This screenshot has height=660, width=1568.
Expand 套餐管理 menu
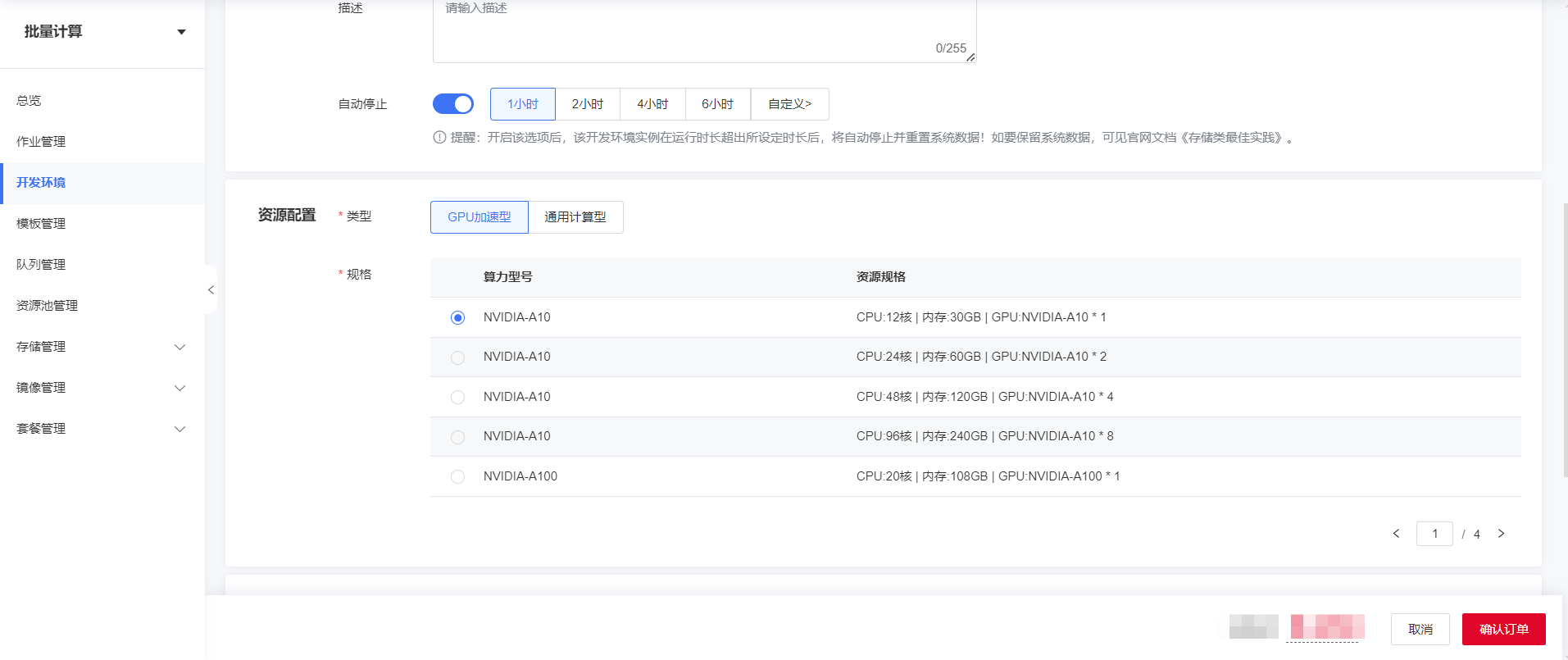click(x=180, y=429)
